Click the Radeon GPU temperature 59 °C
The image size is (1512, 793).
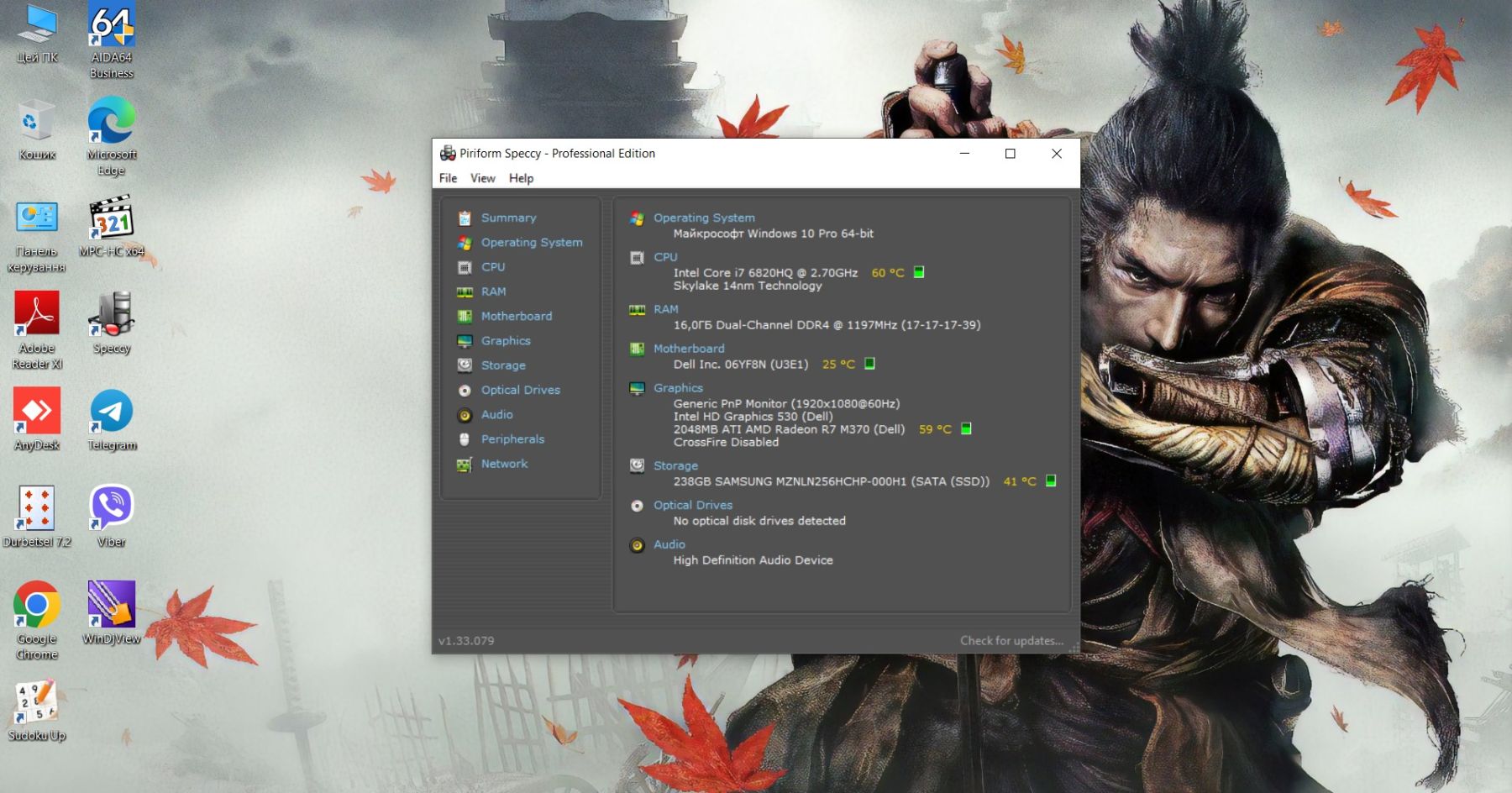[x=935, y=429]
